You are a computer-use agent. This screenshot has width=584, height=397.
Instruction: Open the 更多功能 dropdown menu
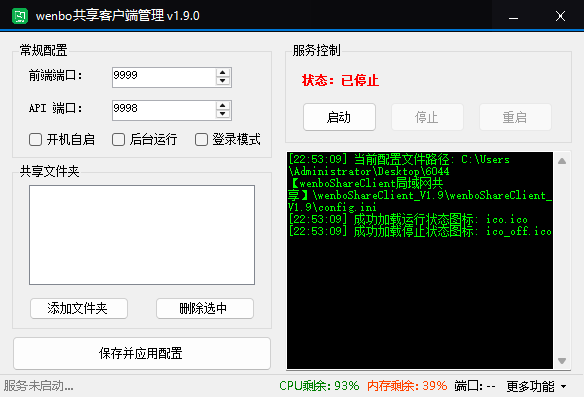[x=537, y=386]
